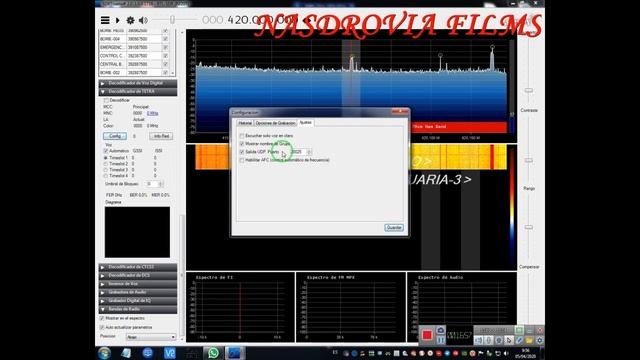Screen dimensions: 640x360
Task: Select the BOMB.-002 frequency row
Action: [134, 73]
